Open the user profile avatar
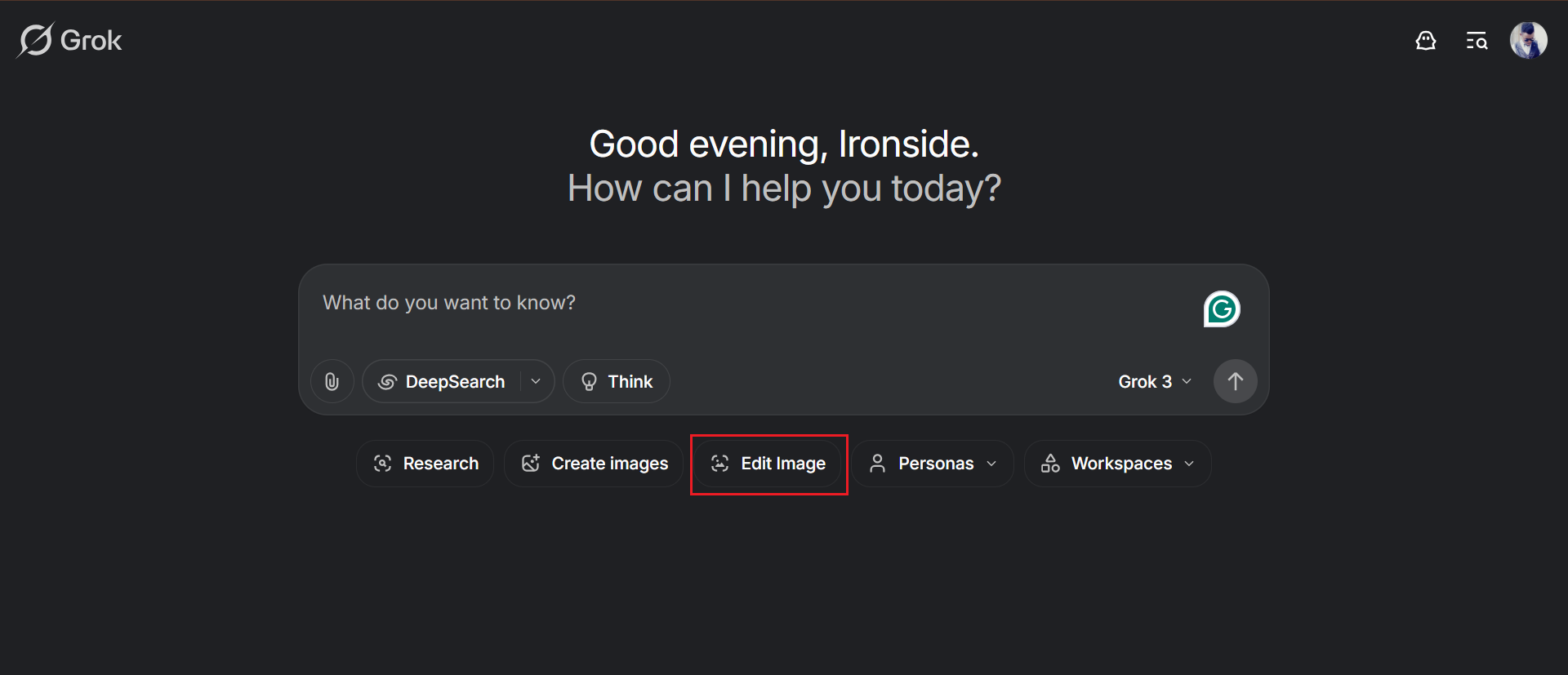Image resolution: width=1568 pixels, height=675 pixels. (x=1528, y=41)
